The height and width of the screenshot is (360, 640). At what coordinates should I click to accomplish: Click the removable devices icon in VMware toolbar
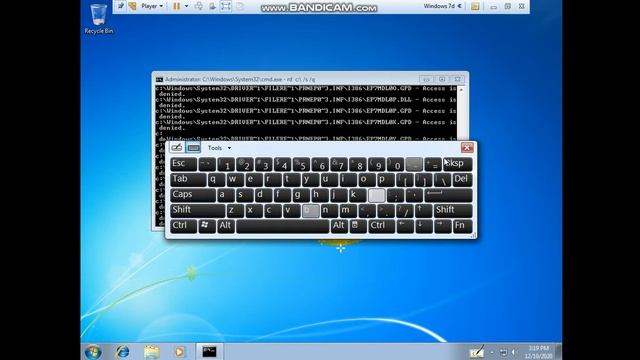click(x=212, y=6)
